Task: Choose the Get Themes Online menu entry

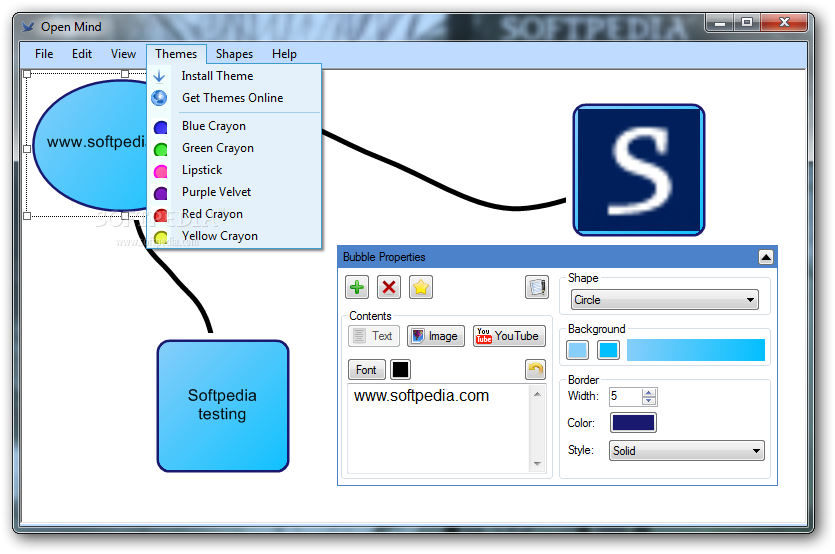Action: pos(234,98)
